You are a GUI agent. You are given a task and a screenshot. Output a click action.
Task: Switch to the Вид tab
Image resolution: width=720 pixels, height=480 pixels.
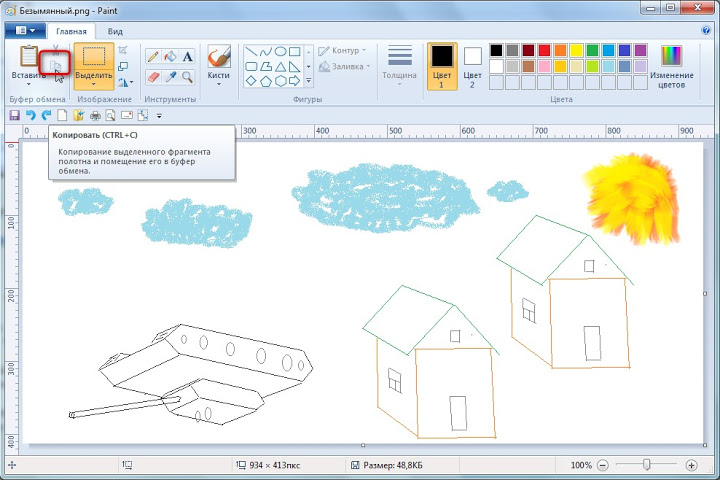(115, 31)
